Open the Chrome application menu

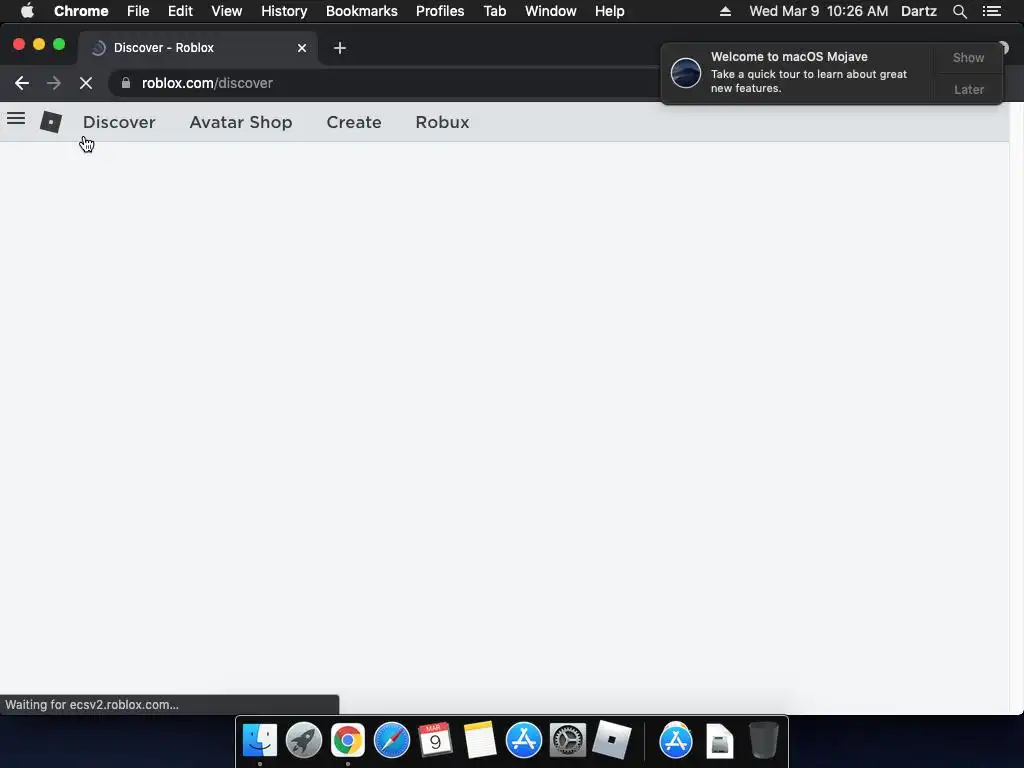81,11
